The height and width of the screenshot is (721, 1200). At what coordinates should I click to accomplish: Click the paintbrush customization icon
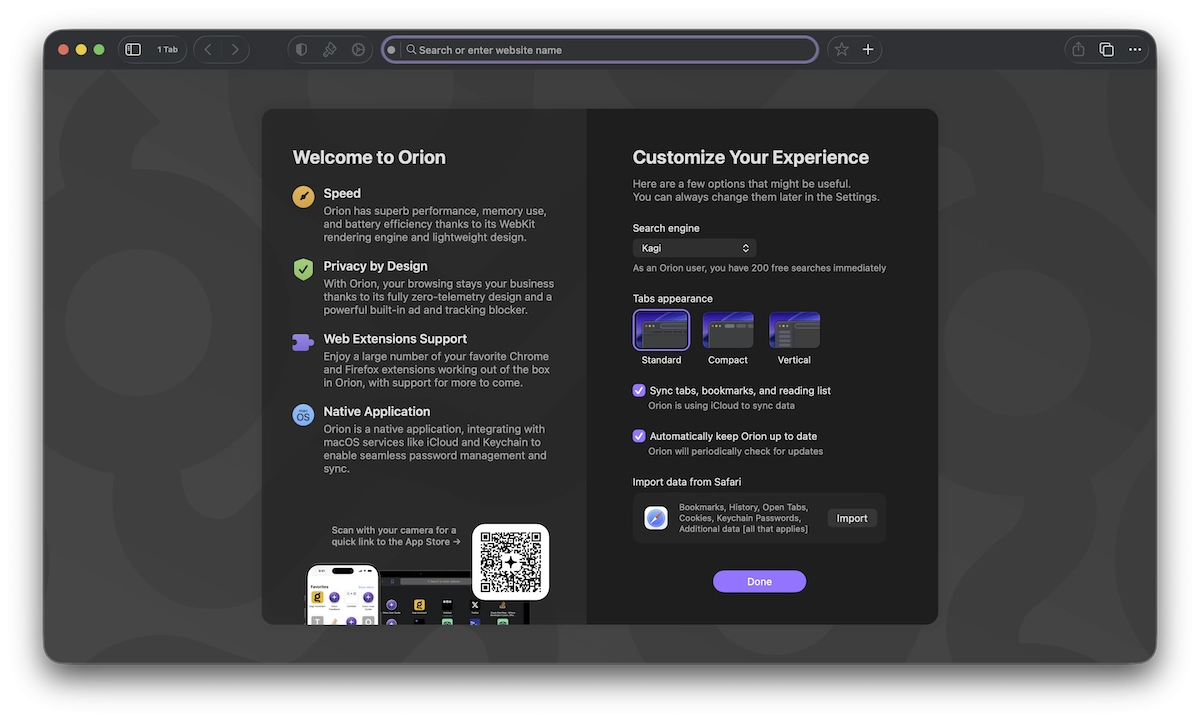330,50
